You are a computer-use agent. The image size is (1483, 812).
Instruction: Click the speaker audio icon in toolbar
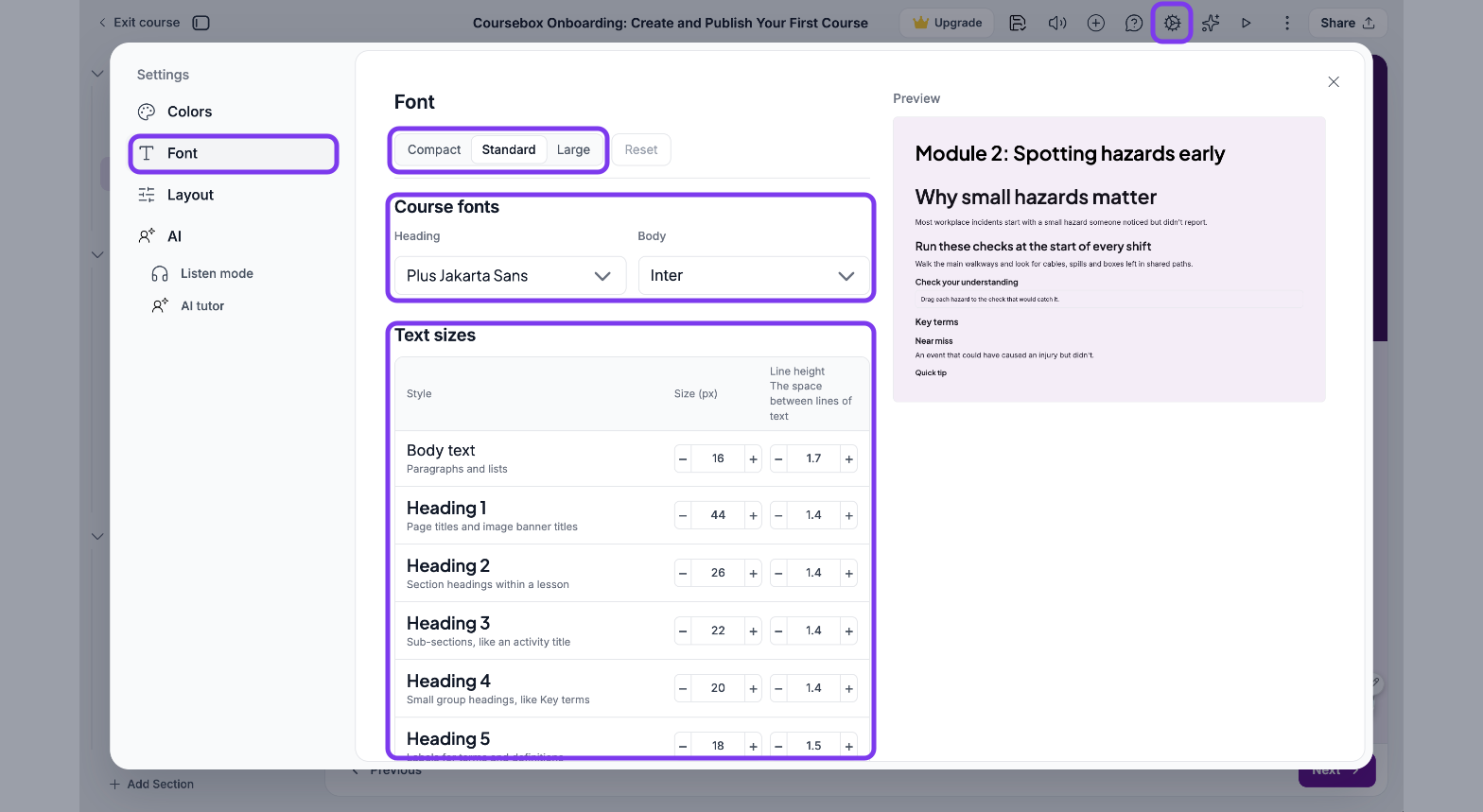pyautogui.click(x=1057, y=23)
